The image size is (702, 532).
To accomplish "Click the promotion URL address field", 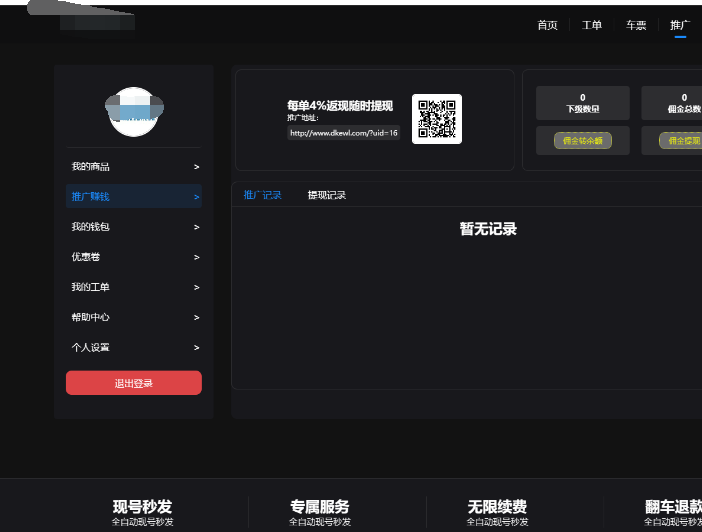I will pyautogui.click(x=343, y=132).
